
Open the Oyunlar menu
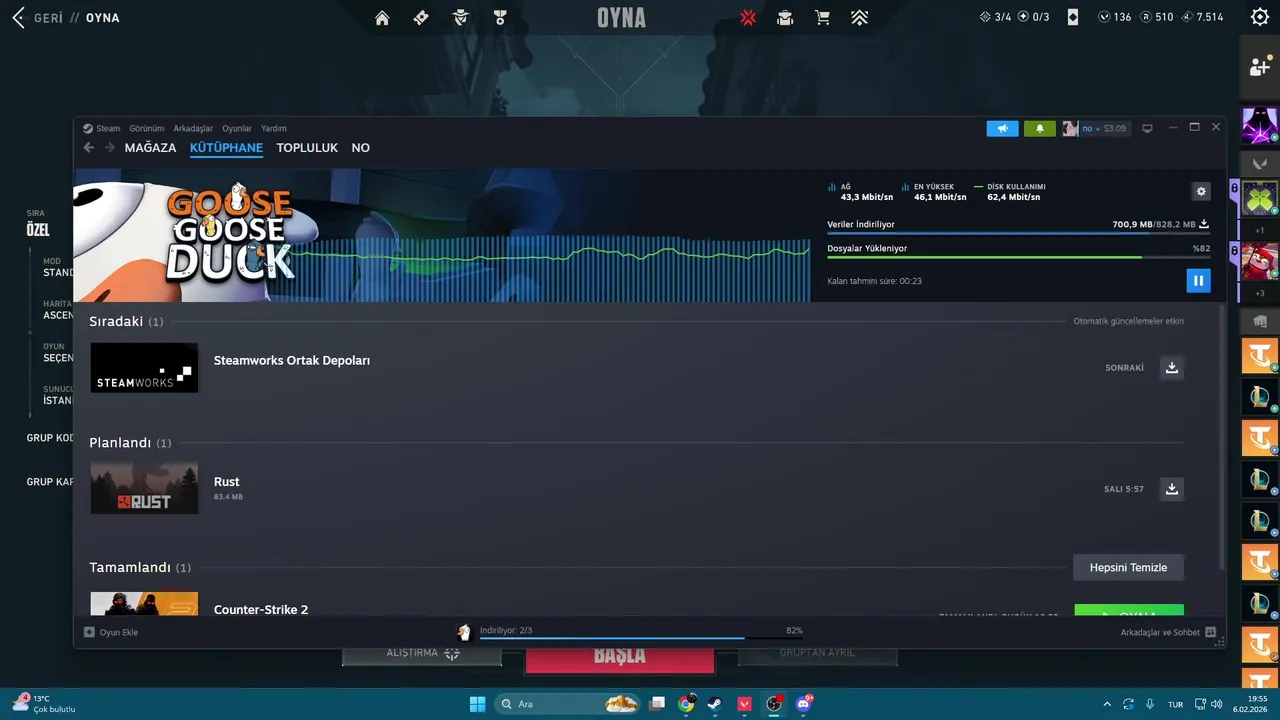pos(237,128)
